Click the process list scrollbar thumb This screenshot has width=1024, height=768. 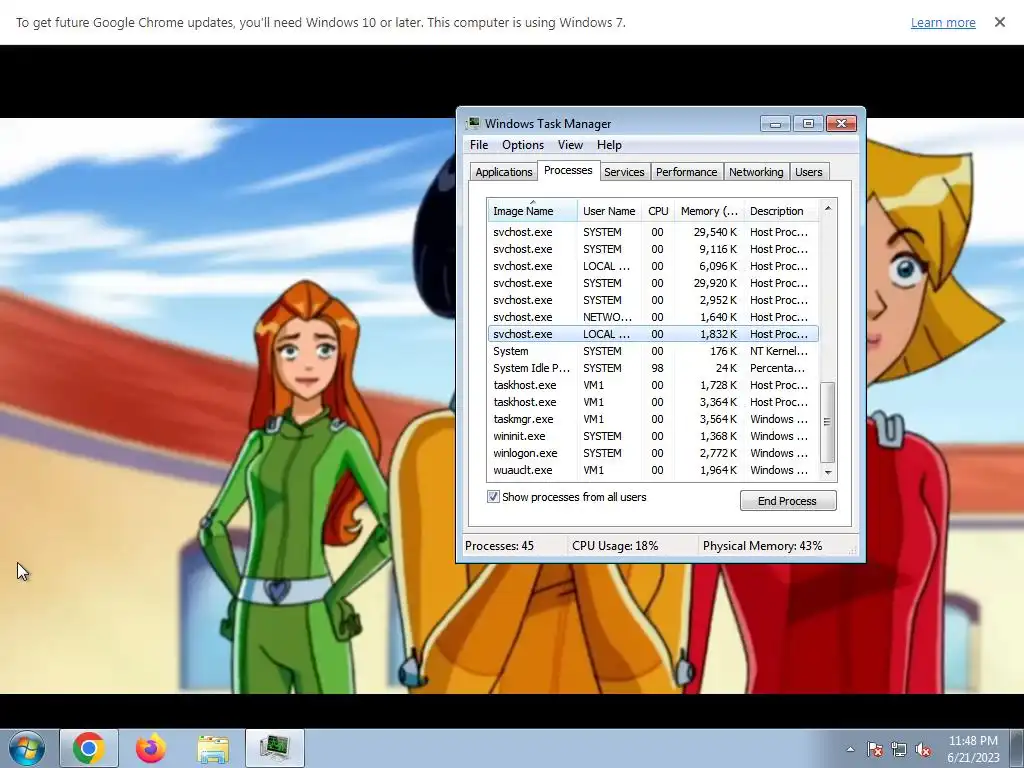point(827,422)
